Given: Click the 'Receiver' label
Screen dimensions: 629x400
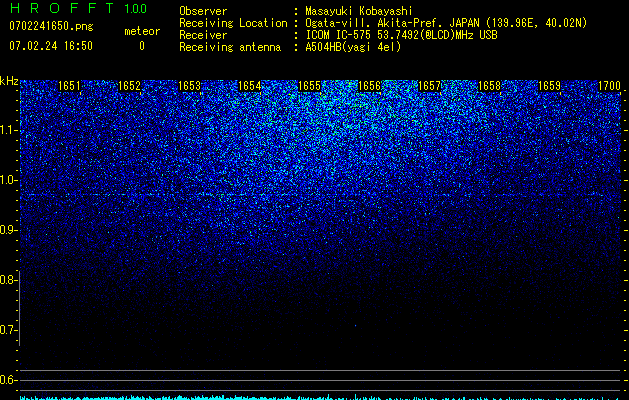Looking at the screenshot, I should 203,35.
